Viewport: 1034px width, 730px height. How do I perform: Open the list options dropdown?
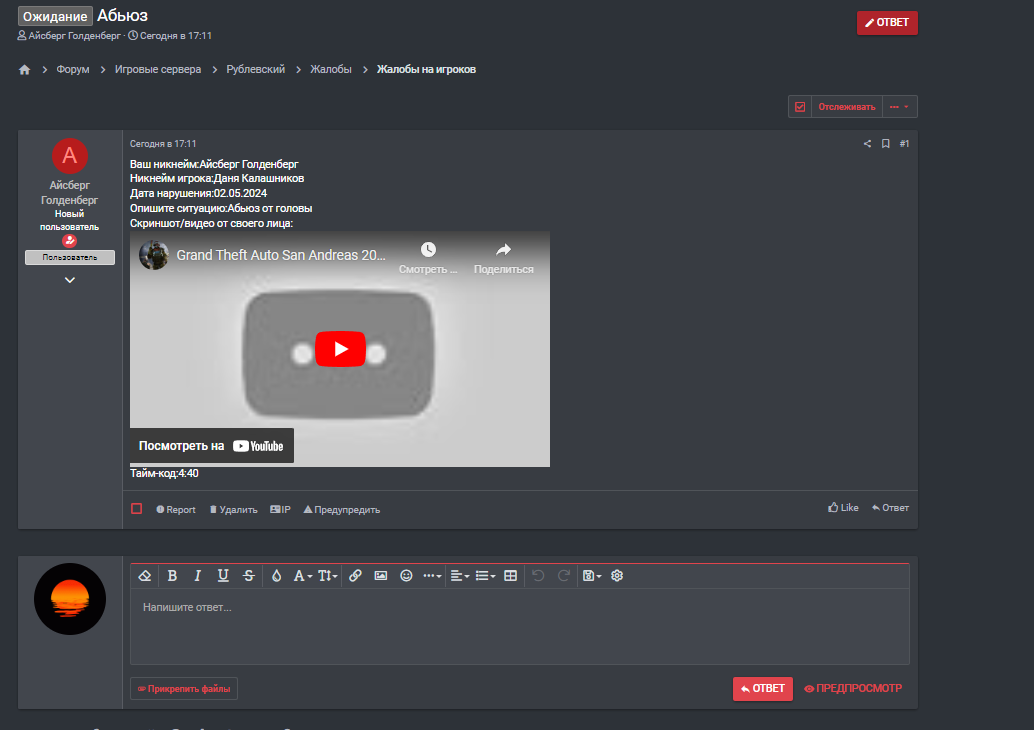[485, 576]
